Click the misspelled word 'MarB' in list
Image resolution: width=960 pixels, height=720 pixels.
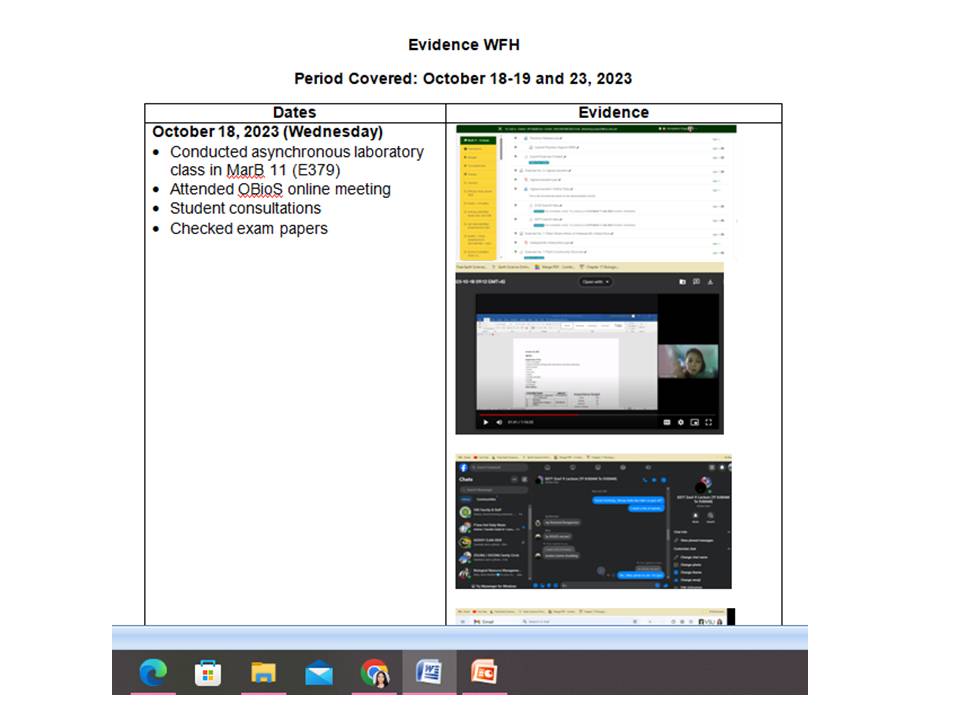coord(245,170)
